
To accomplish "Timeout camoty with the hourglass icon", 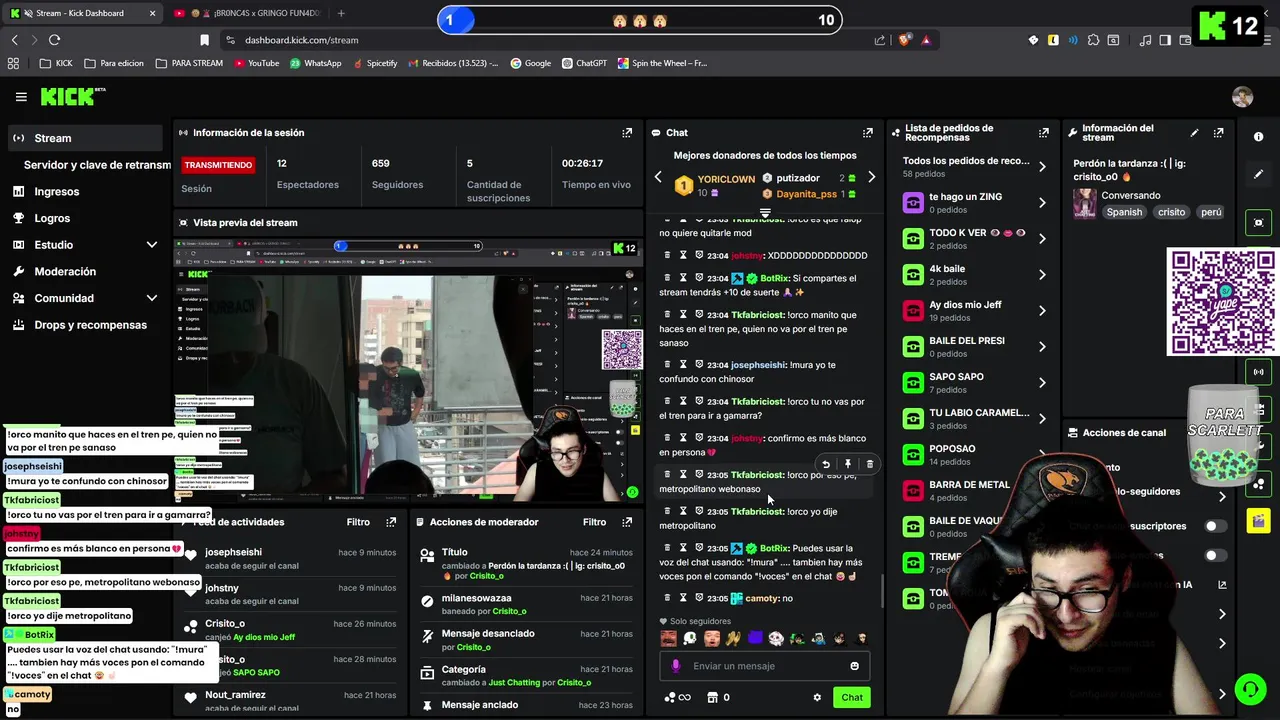I will point(683,598).
